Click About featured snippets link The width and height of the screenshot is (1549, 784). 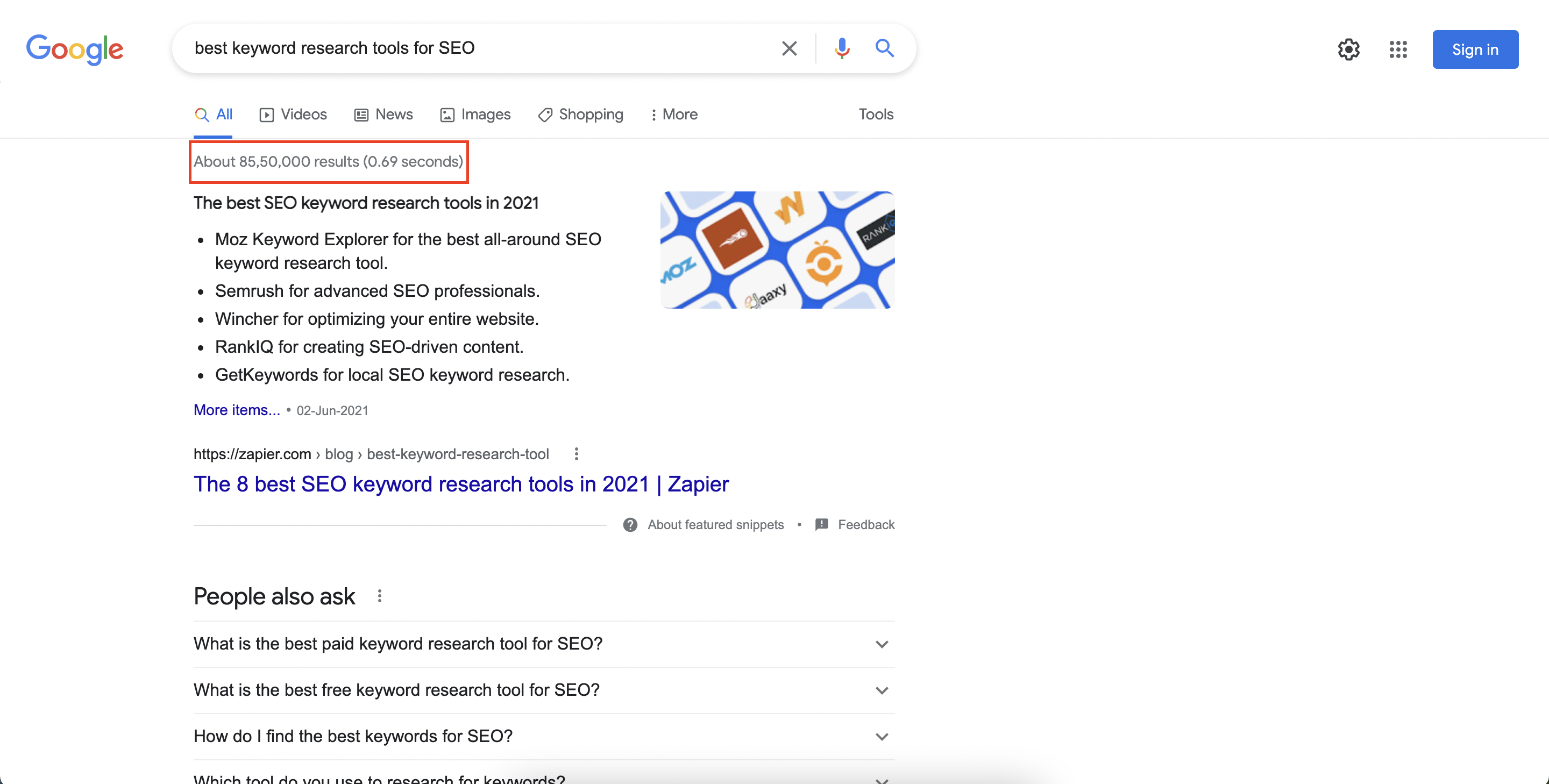coord(715,525)
